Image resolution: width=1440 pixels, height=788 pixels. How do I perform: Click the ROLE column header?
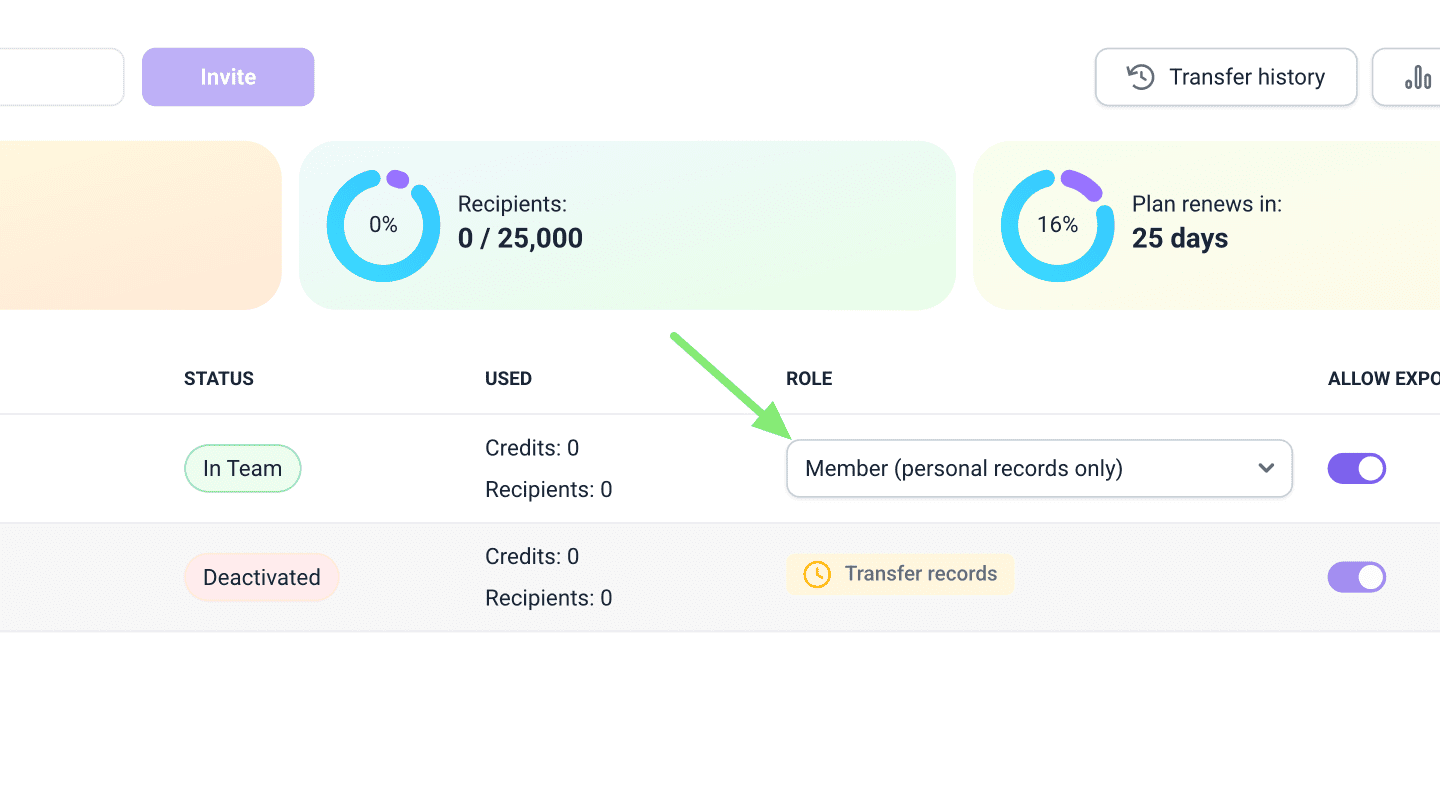point(809,379)
